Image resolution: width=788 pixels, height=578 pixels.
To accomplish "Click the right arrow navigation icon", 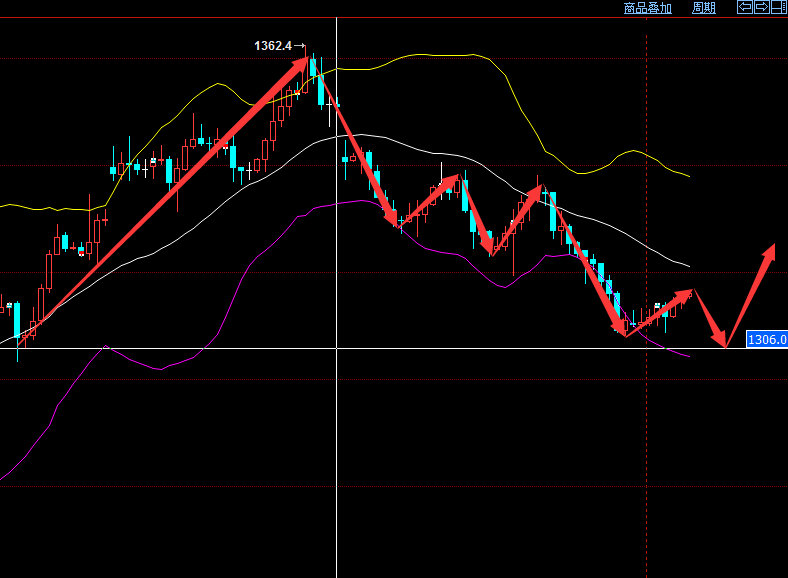I will pos(761,8).
